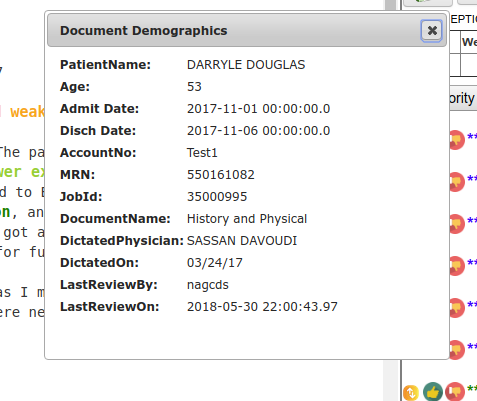
Task: Click the green thumbs-up icon
Action: point(433,392)
